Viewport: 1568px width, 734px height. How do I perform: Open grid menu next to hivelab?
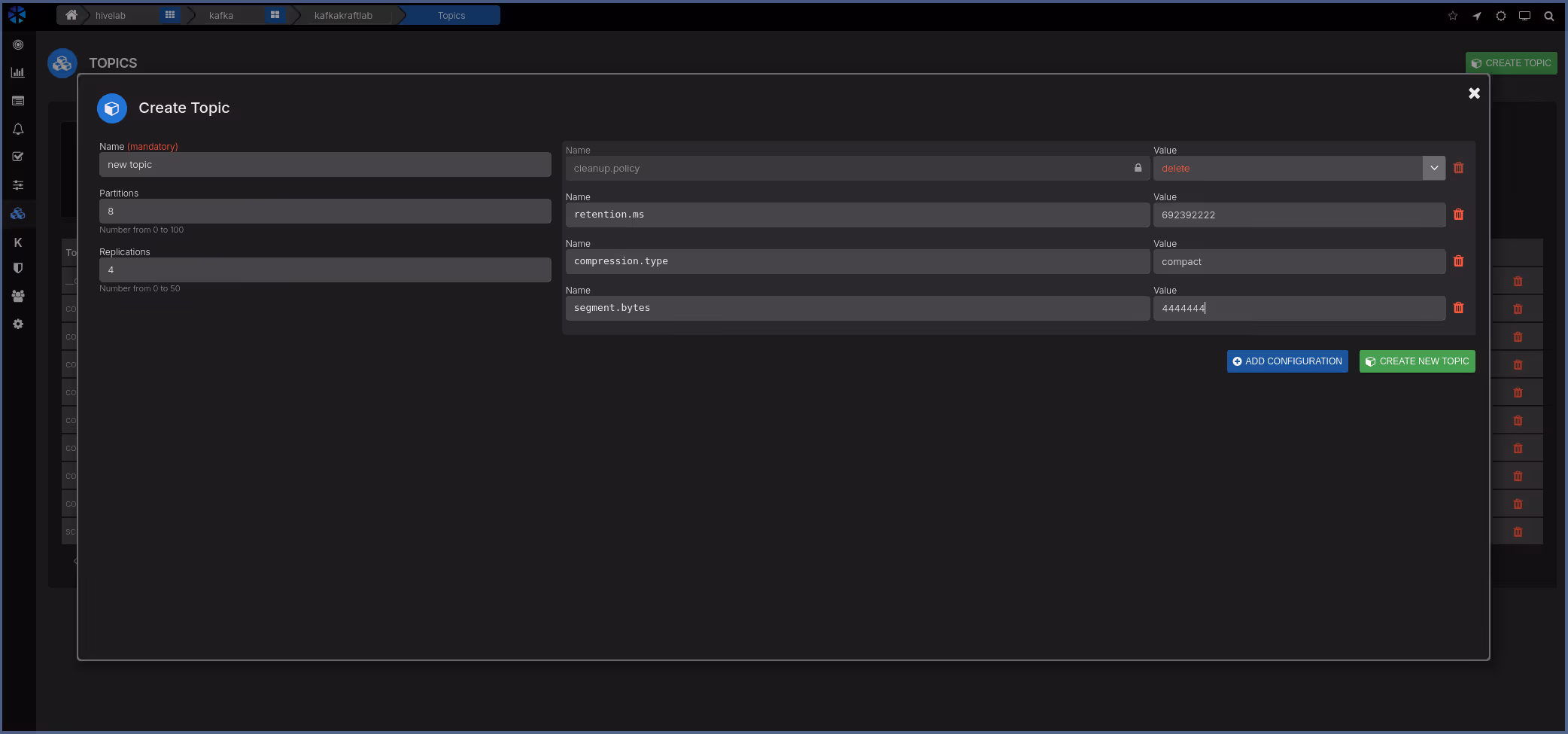point(170,15)
